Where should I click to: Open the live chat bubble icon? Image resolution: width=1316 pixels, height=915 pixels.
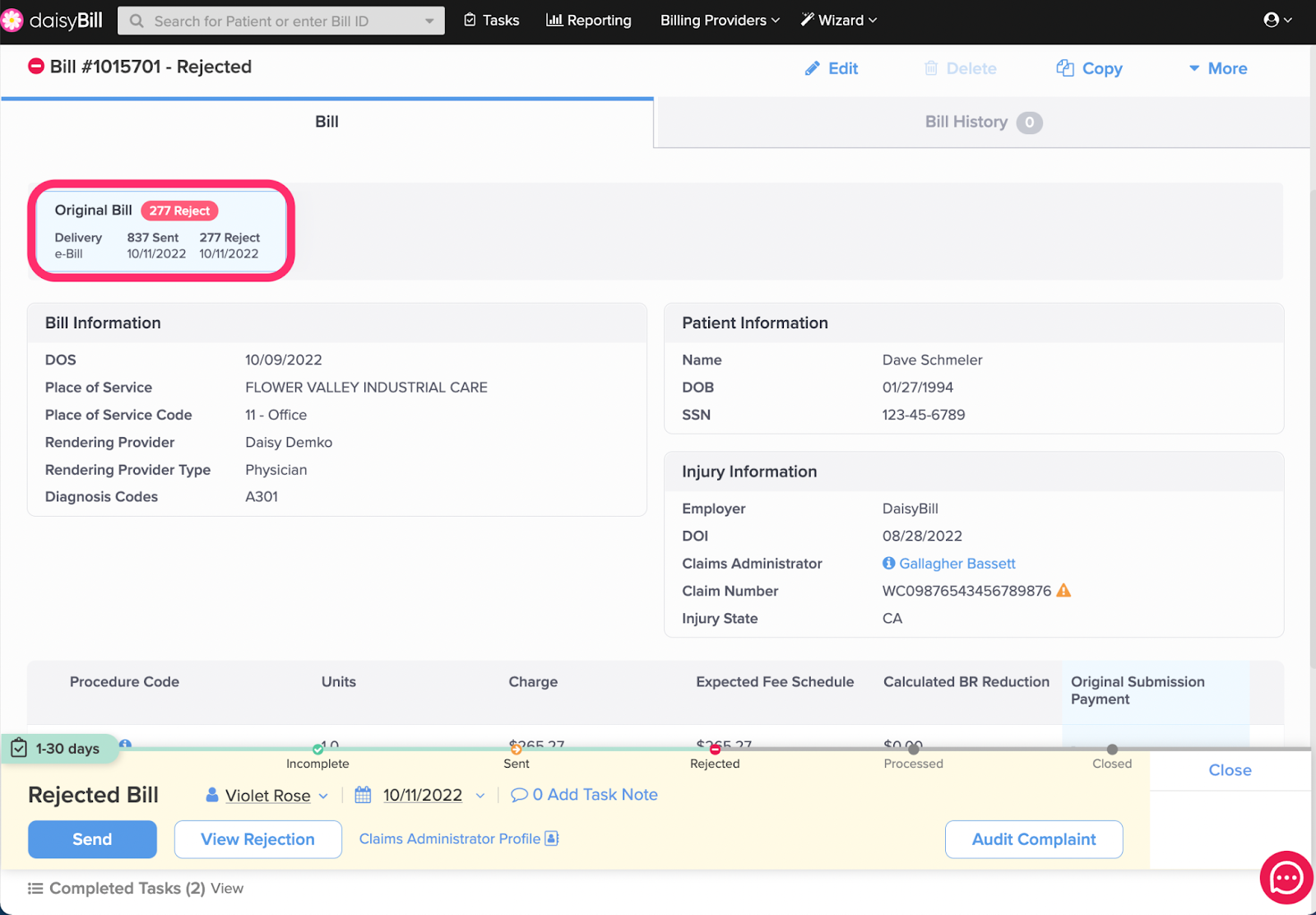tap(1286, 878)
